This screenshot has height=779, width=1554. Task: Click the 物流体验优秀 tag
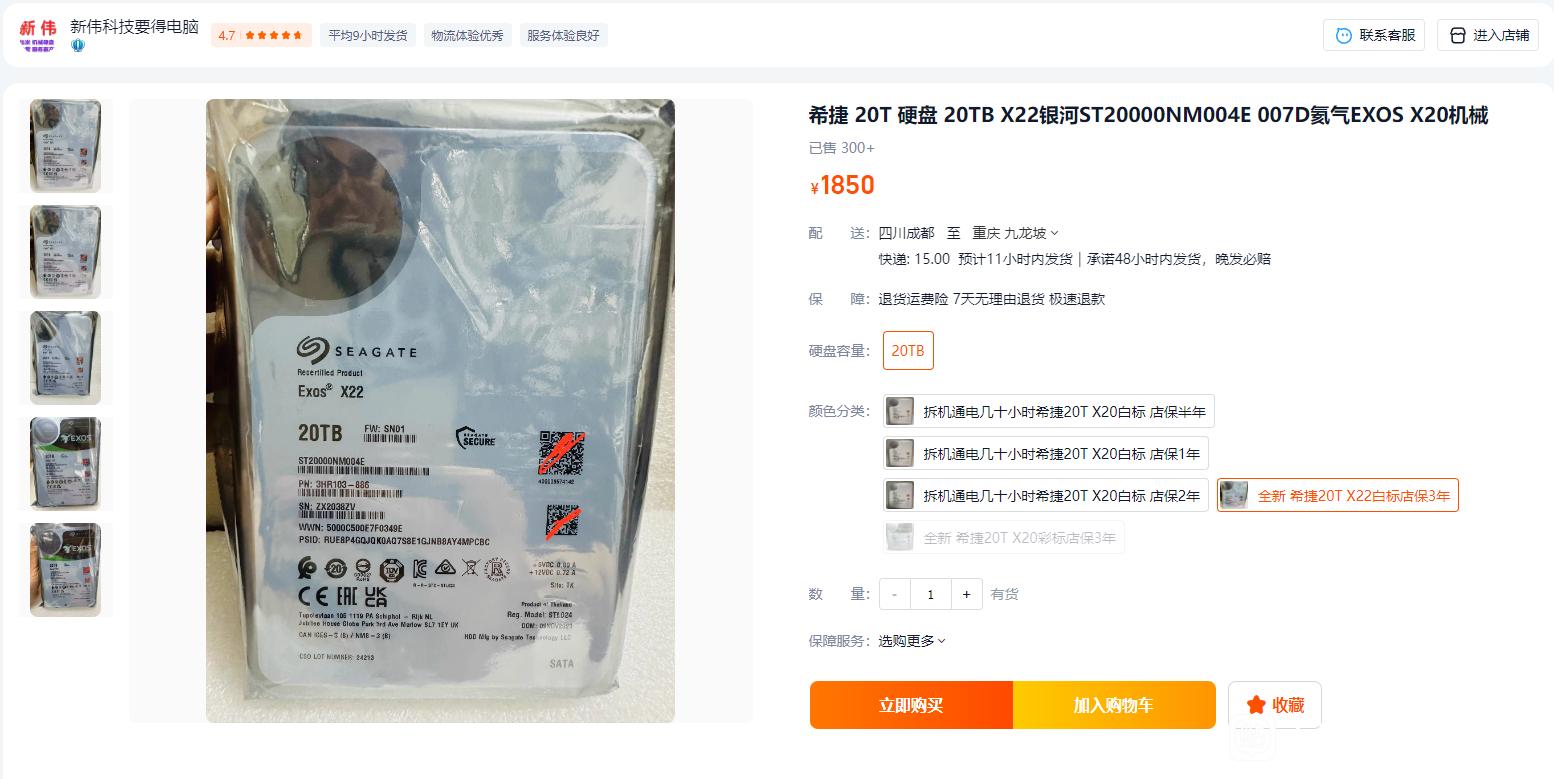467,35
